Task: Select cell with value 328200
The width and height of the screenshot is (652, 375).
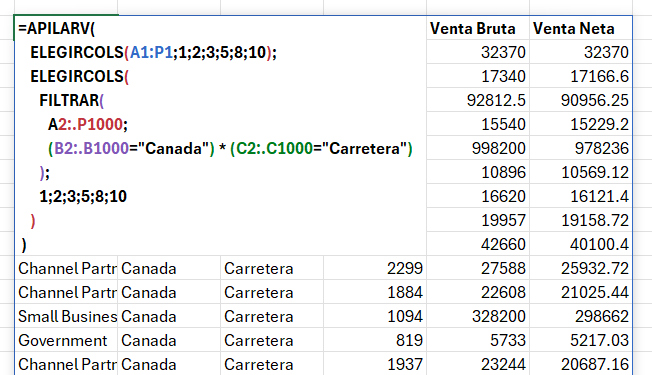Action: 478,316
